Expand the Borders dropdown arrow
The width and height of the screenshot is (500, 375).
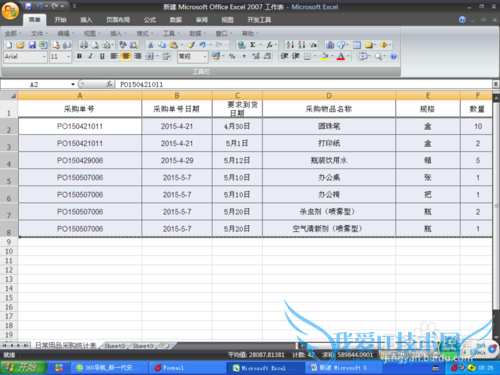tap(315, 56)
